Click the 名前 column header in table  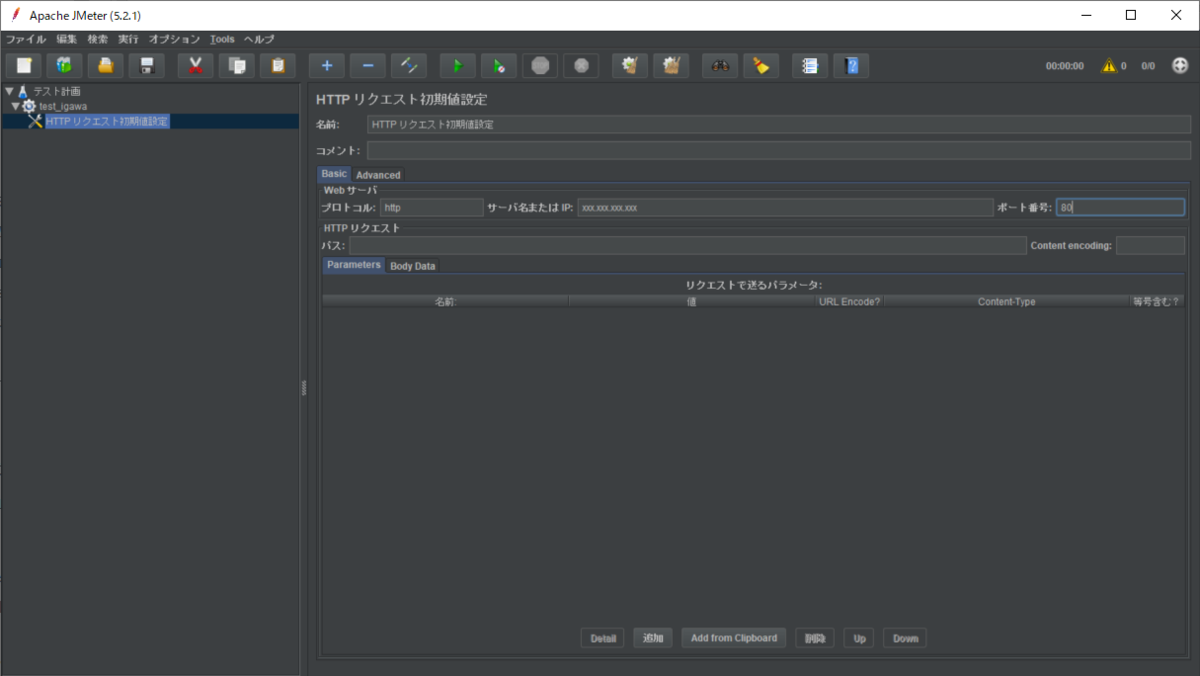click(x=446, y=301)
